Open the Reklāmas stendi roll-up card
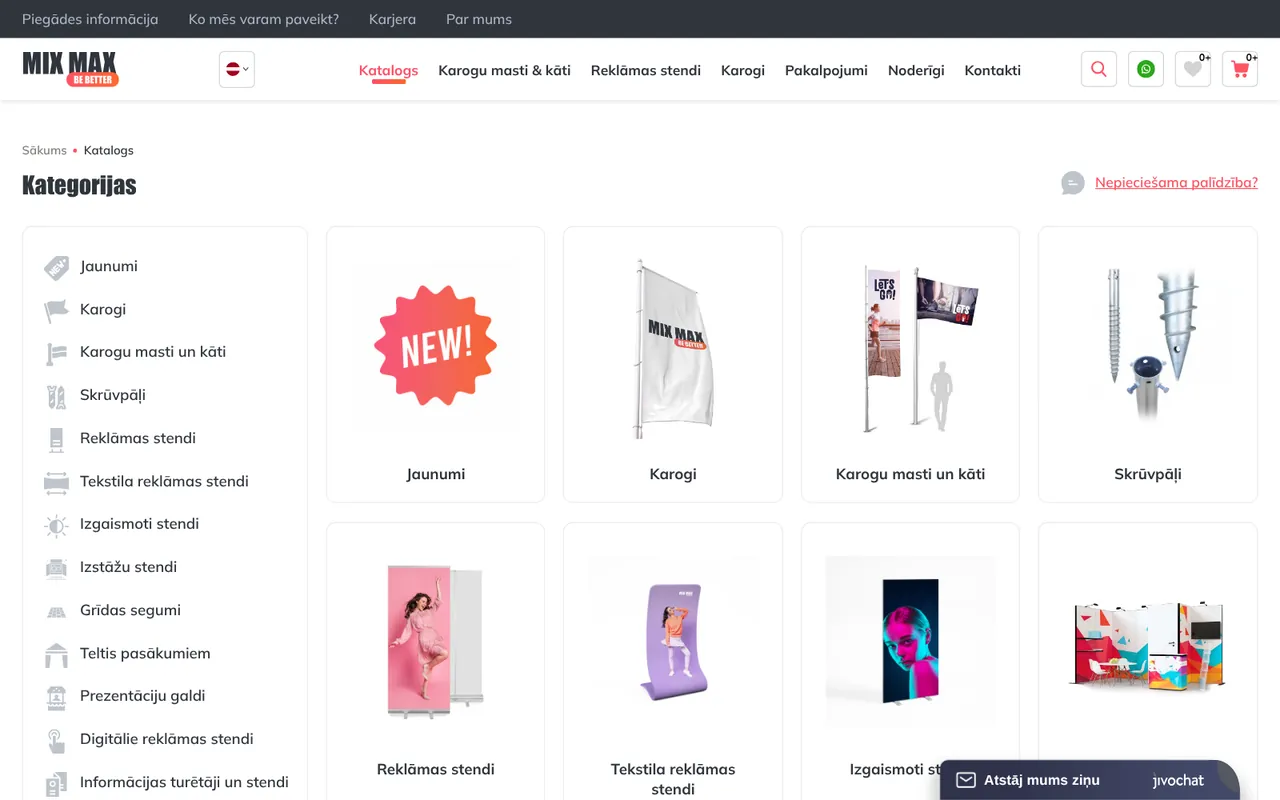The width and height of the screenshot is (1280, 800). [436, 661]
